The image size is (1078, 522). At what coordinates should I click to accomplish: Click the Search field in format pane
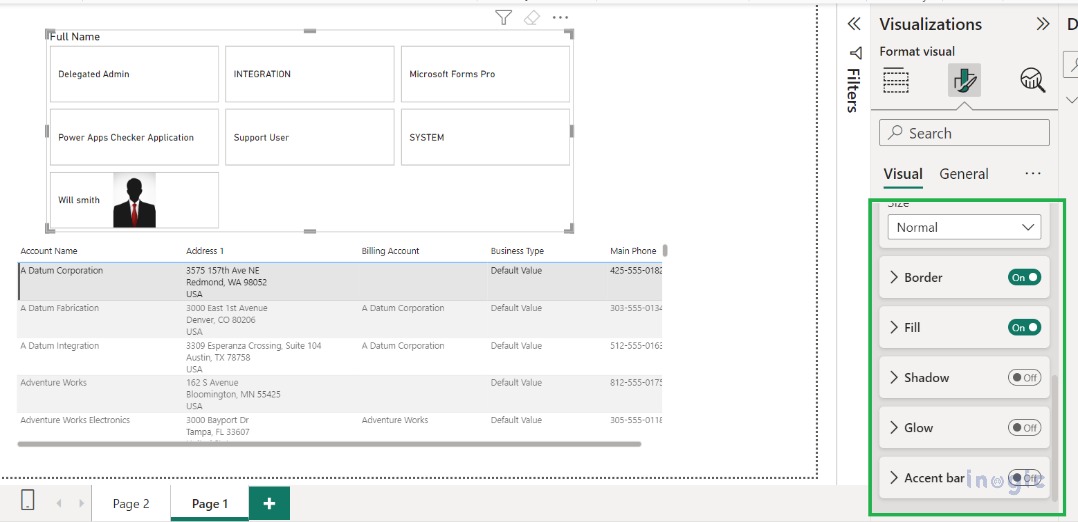(964, 133)
